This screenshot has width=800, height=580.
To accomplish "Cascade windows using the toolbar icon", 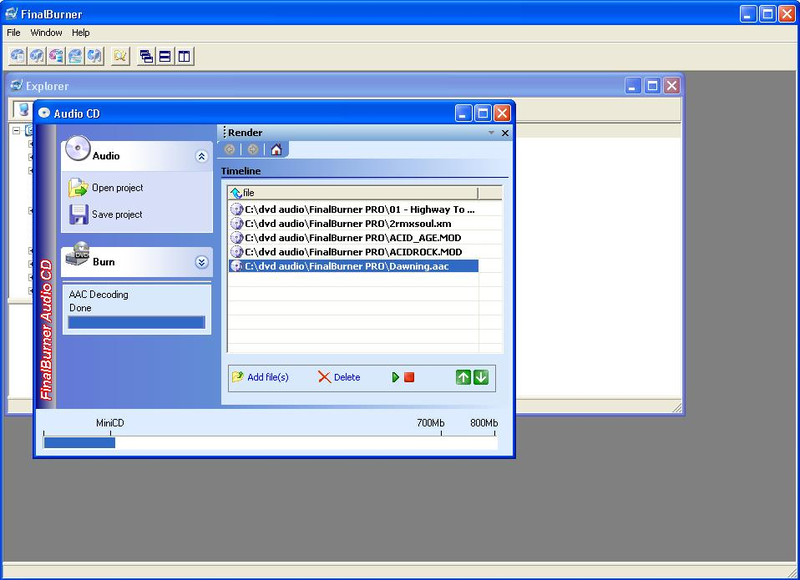I will coord(146,56).
